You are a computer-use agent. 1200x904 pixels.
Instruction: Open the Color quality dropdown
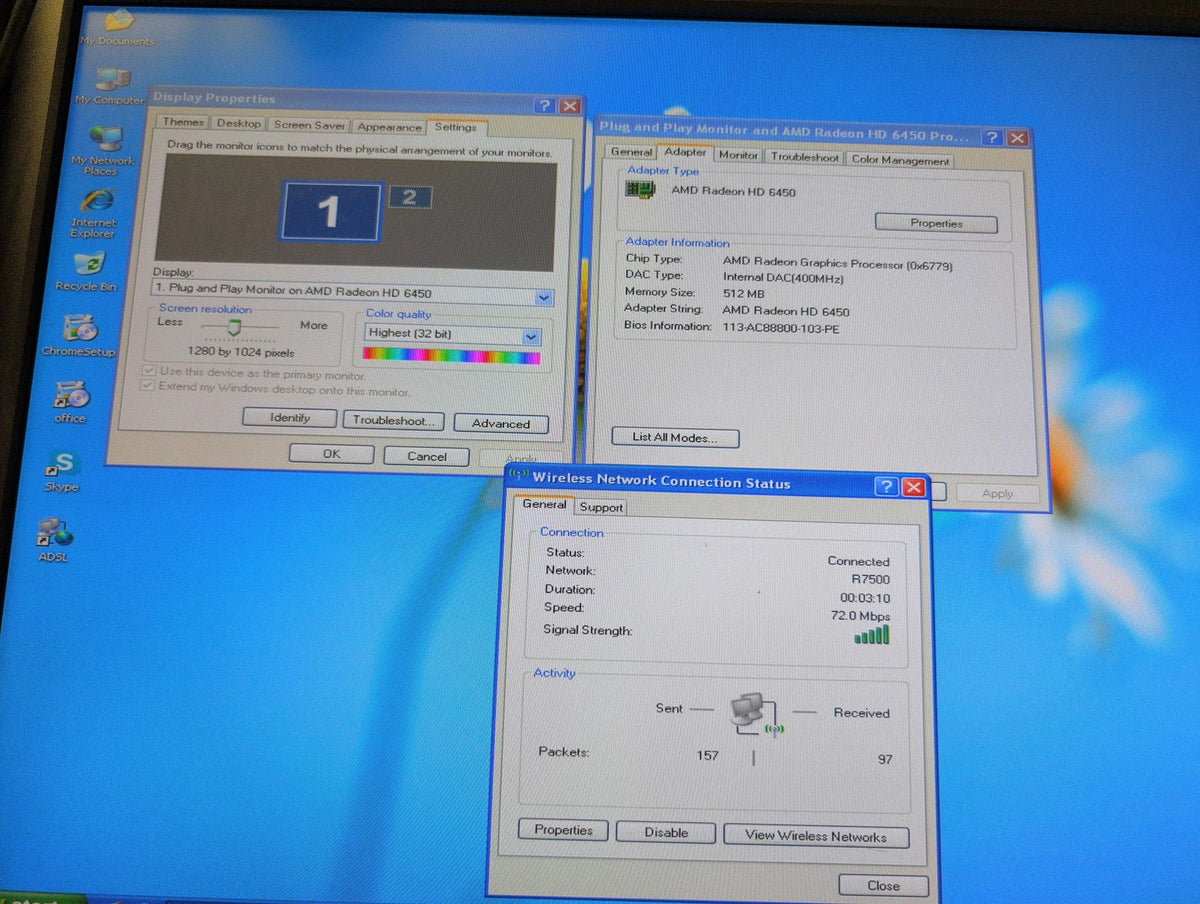tap(531, 337)
